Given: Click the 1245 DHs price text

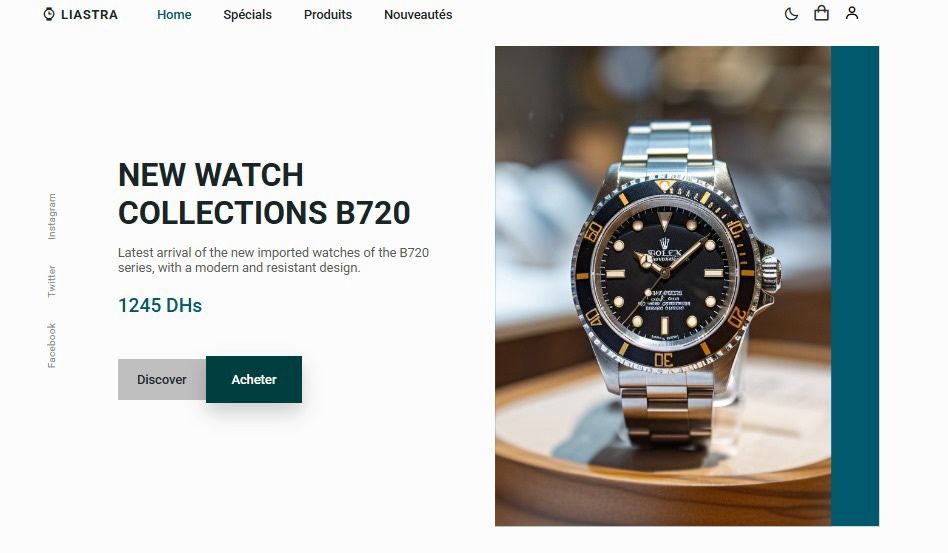Looking at the screenshot, I should pos(160,306).
